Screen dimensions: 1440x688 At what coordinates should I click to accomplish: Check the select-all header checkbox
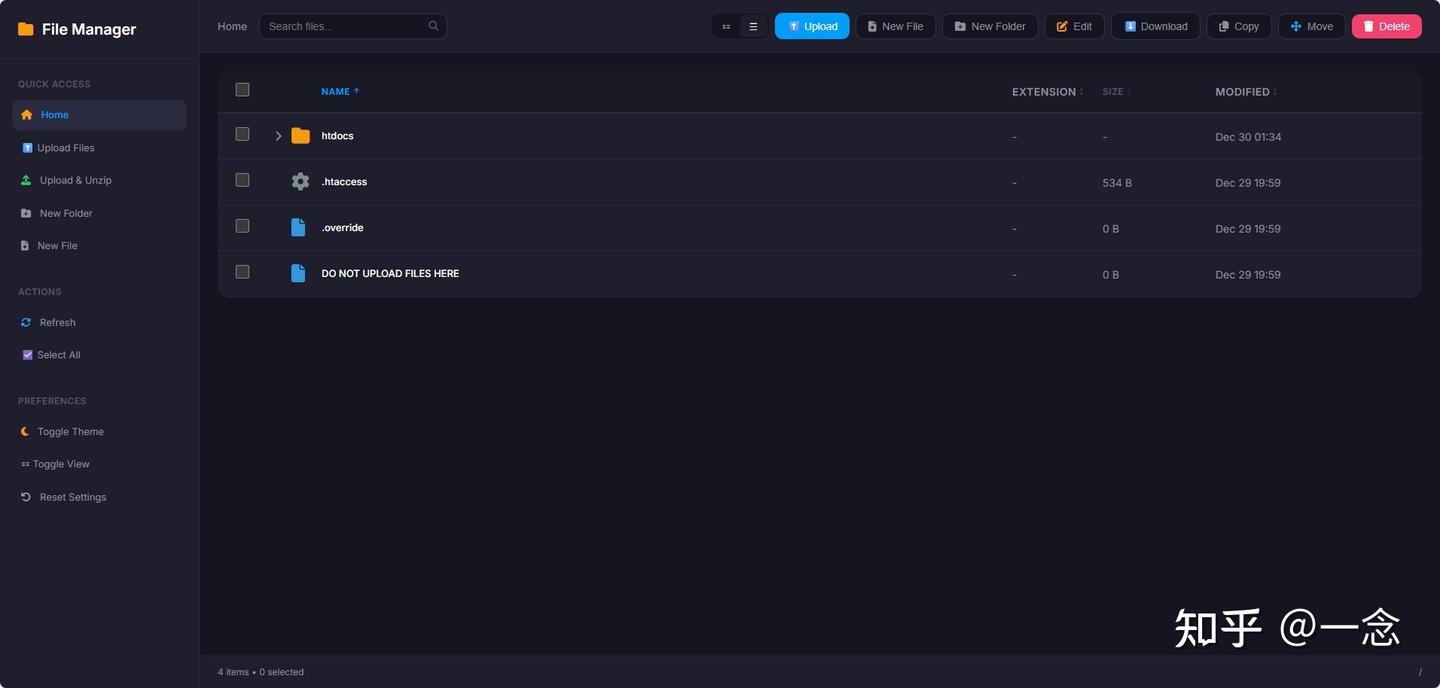tap(242, 90)
